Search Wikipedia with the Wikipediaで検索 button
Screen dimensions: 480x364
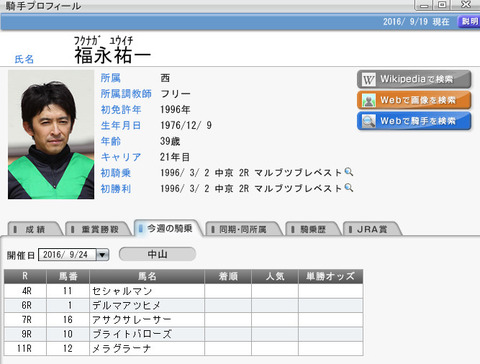click(414, 79)
